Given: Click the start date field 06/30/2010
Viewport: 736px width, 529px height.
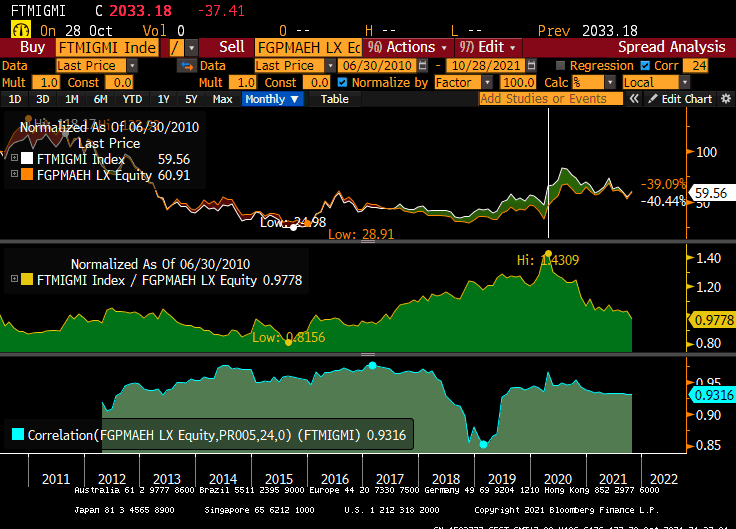Looking at the screenshot, I should [377, 65].
